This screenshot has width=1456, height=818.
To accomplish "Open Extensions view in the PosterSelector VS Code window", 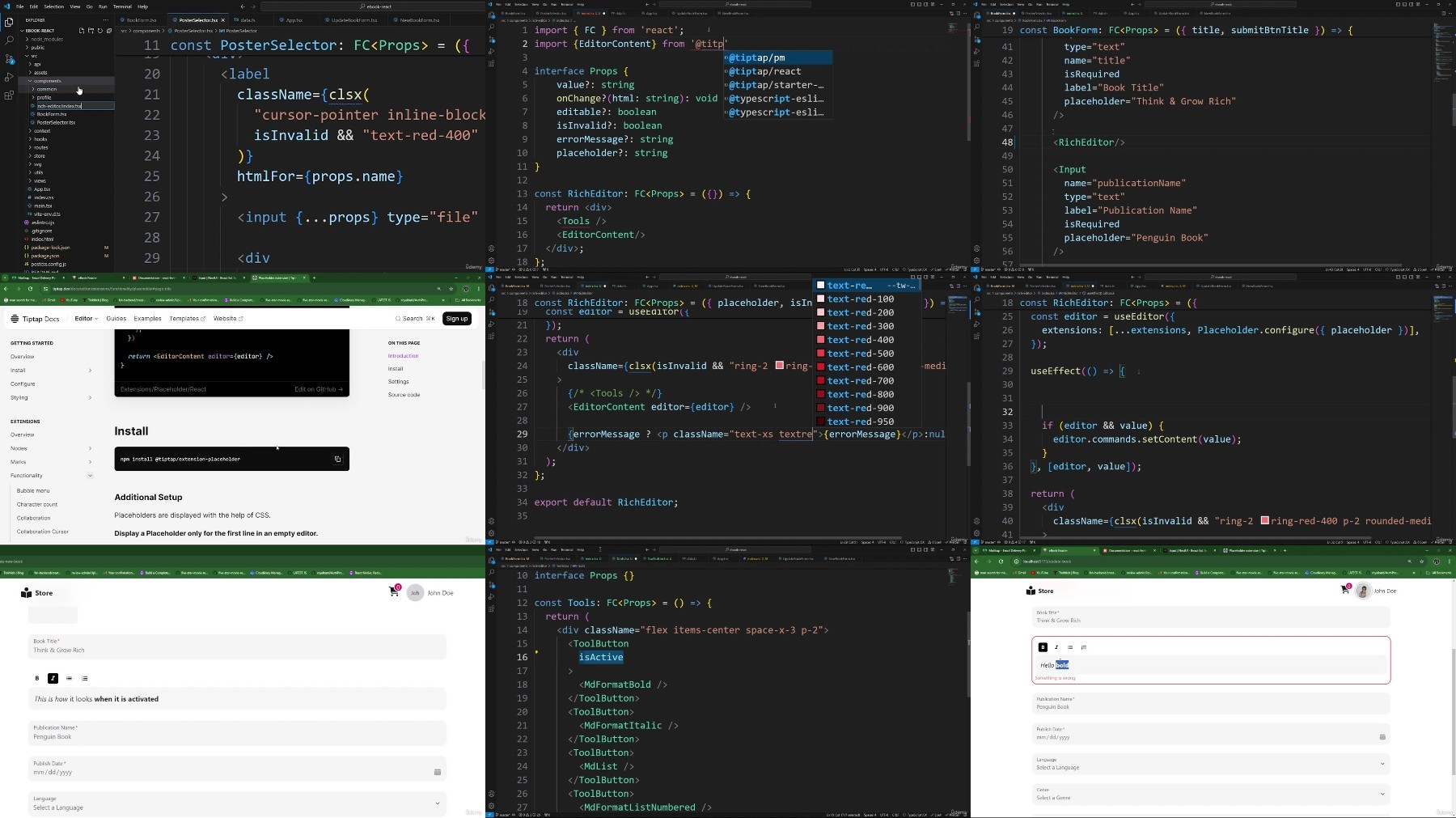I will click(9, 95).
